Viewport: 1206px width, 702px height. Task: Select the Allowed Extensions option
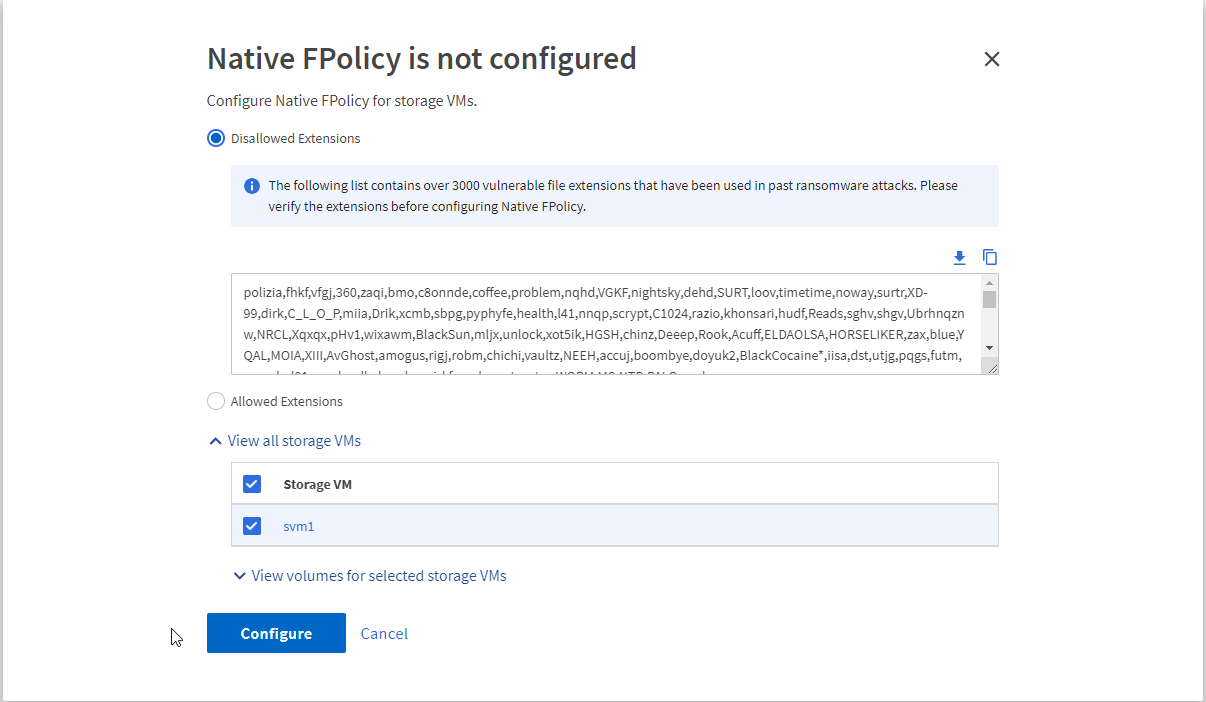click(x=215, y=400)
